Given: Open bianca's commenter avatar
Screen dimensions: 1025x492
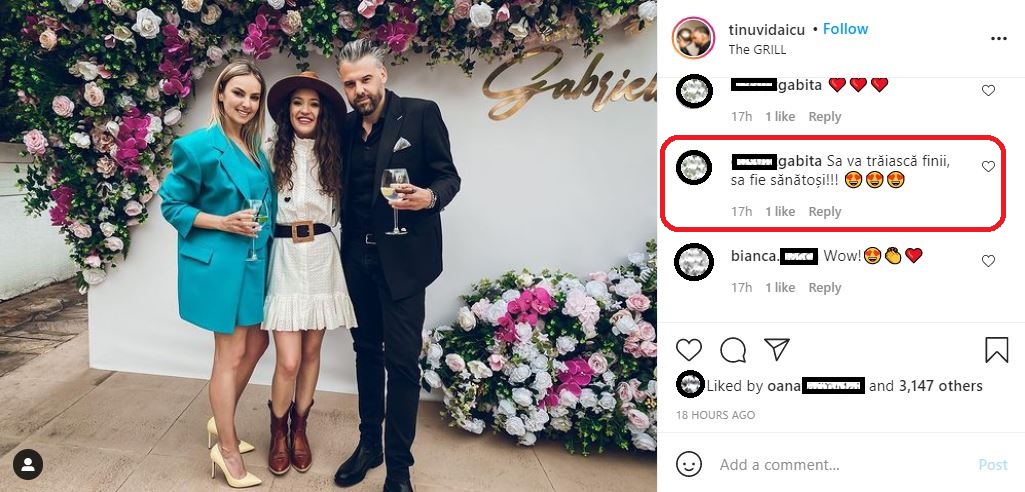Looking at the screenshot, I should (x=694, y=261).
